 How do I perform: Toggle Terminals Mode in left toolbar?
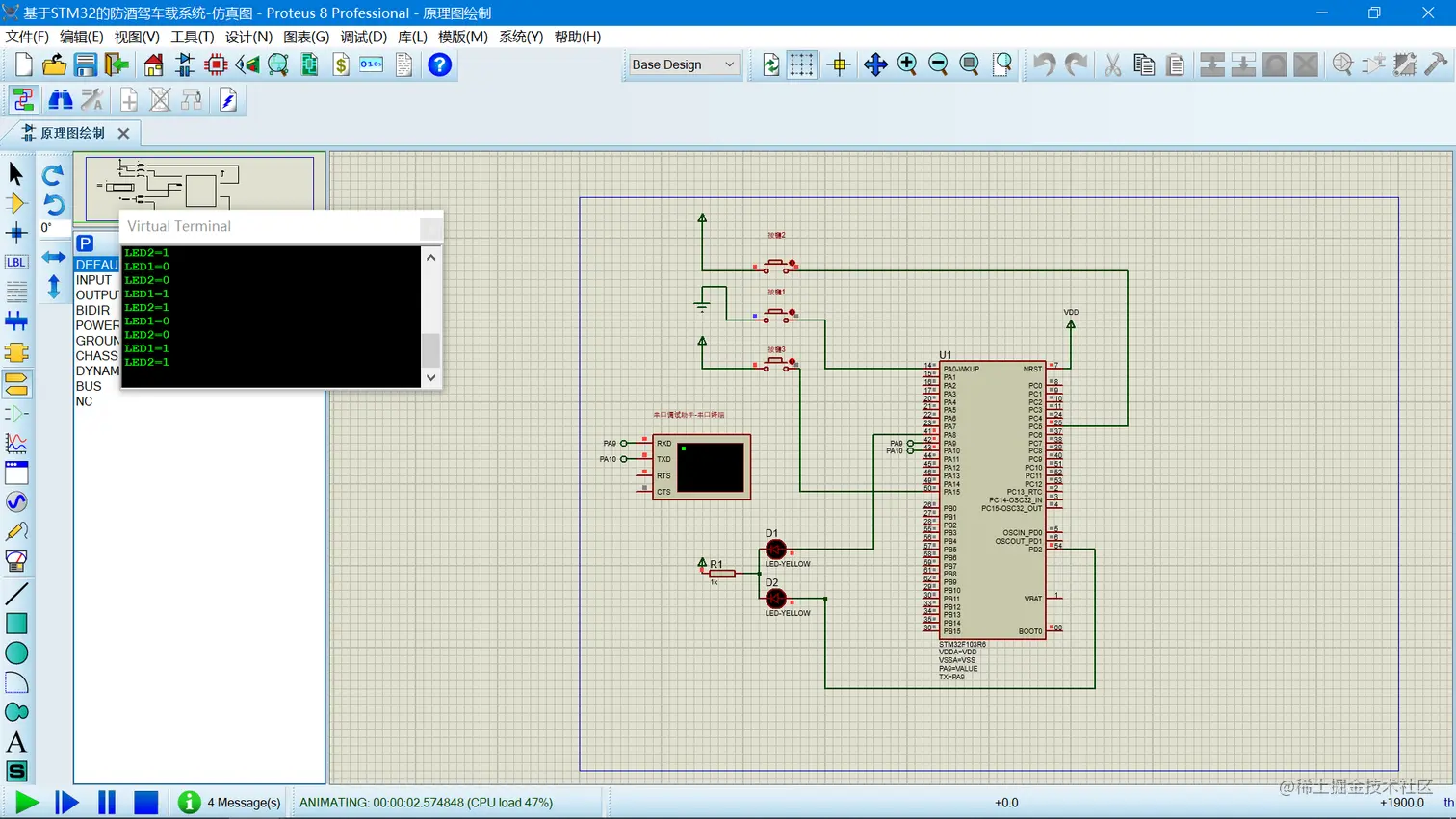(16, 384)
